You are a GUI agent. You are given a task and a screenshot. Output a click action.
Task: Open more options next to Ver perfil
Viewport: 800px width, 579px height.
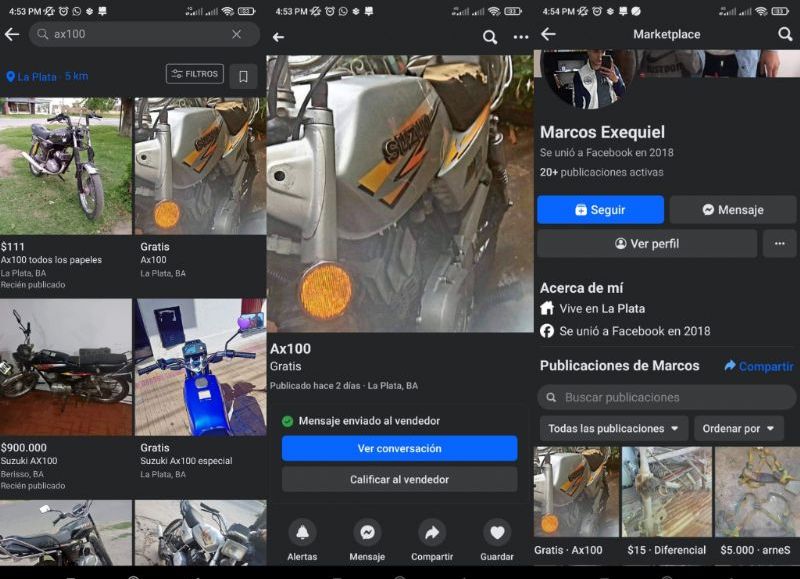point(780,244)
